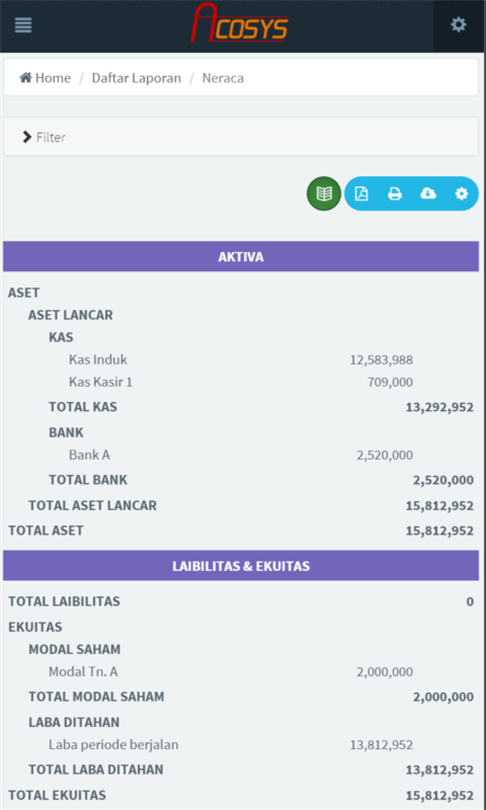Screen dimensions: 486x810
Task: Click the Kas Kasir 1 row
Action: tap(241, 382)
